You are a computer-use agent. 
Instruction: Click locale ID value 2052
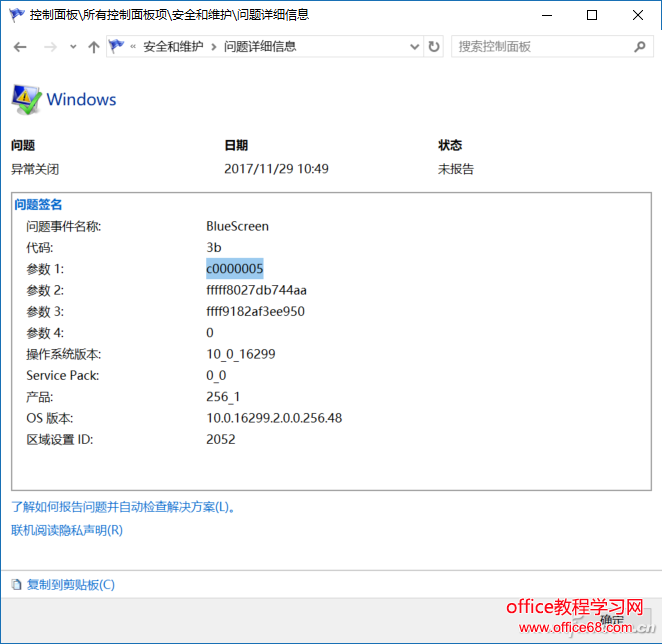(221, 440)
